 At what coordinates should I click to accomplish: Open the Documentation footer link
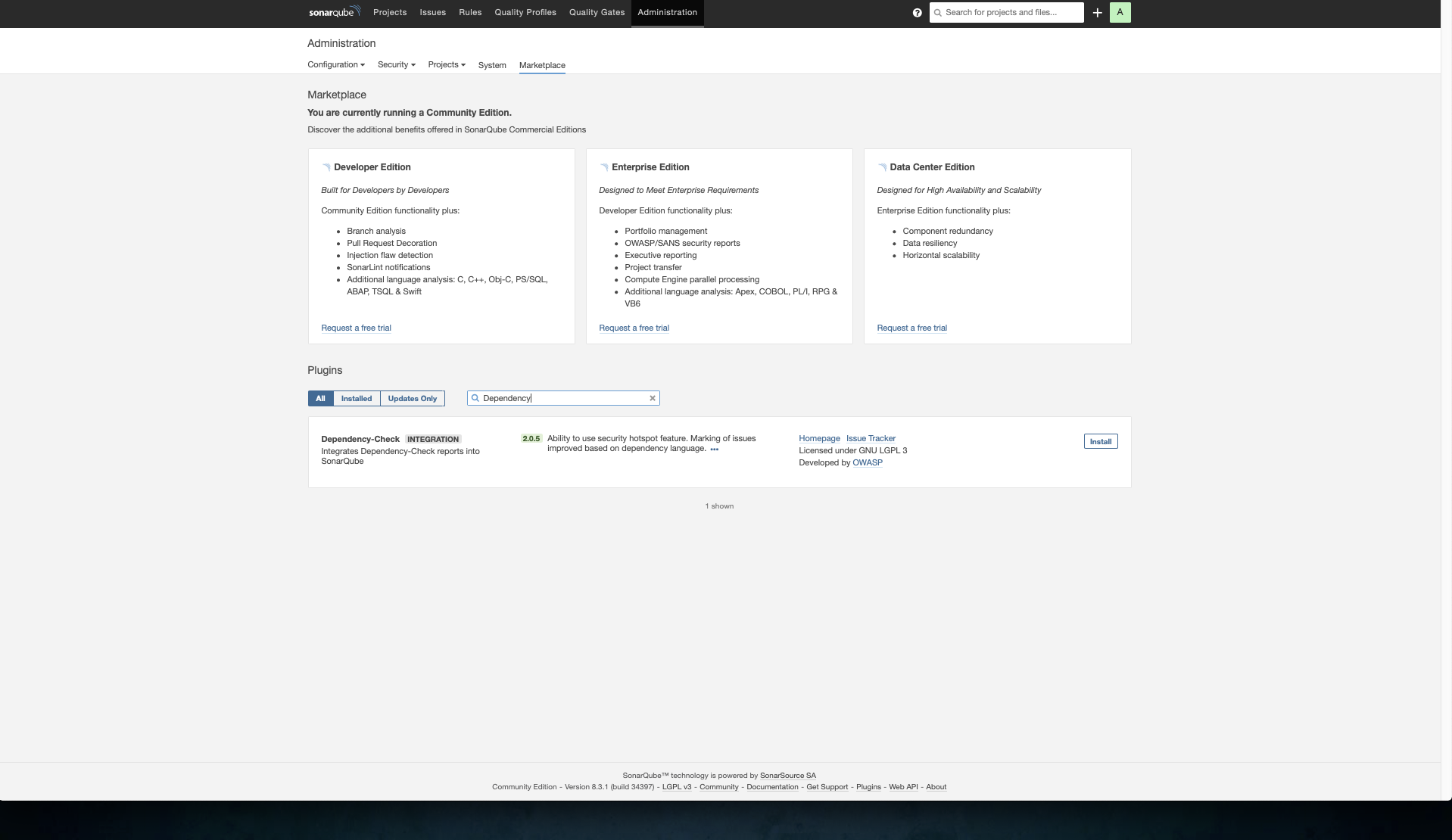[x=772, y=787]
